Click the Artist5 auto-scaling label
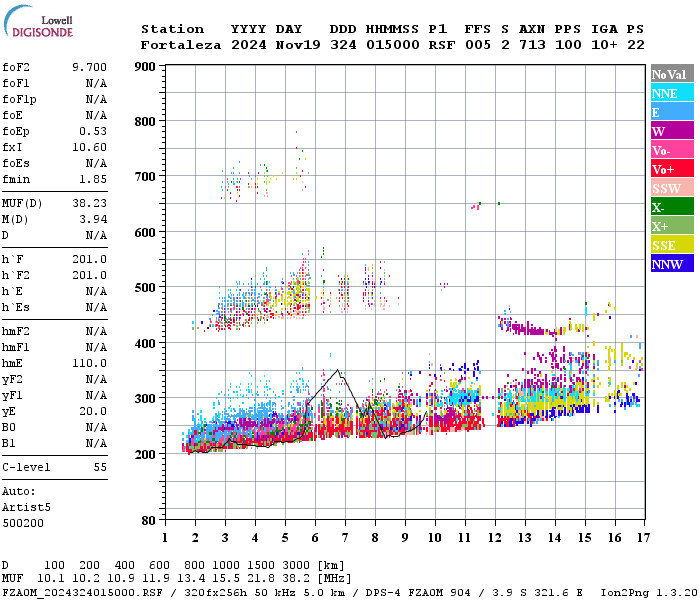700x600 pixels. [26, 508]
